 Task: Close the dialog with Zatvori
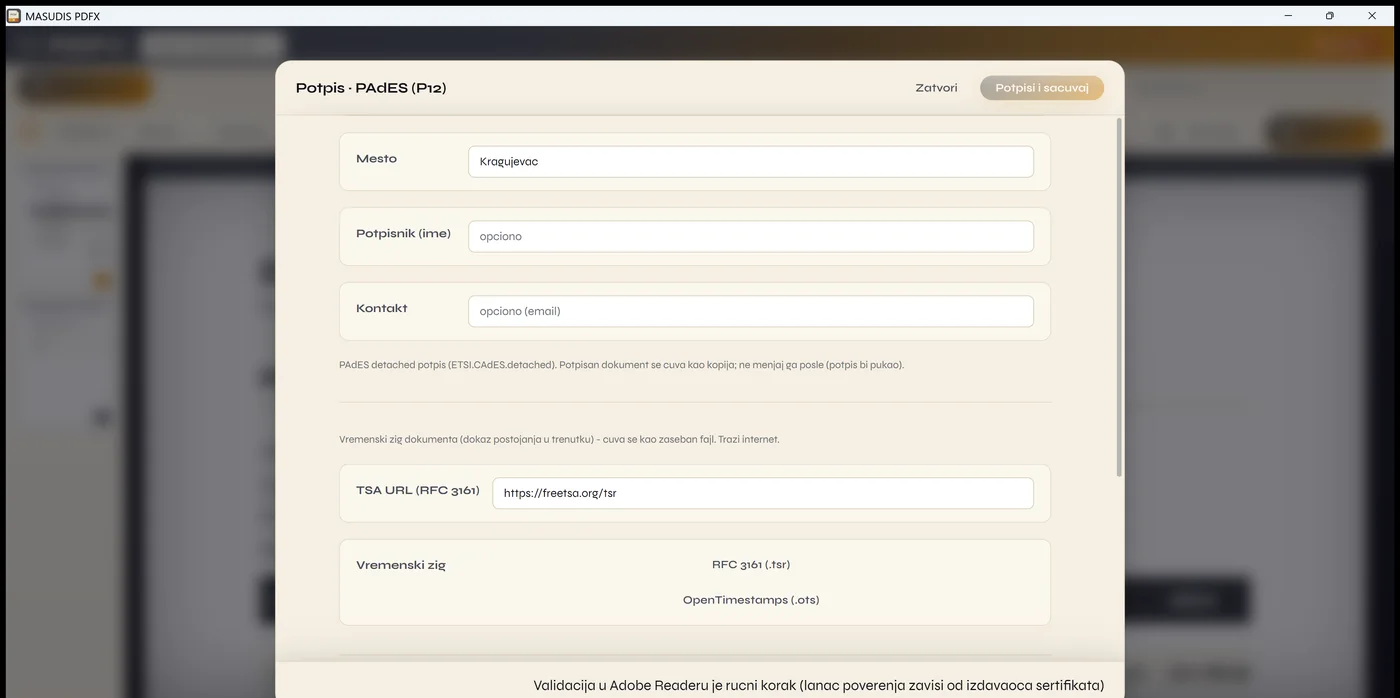[x=936, y=88]
